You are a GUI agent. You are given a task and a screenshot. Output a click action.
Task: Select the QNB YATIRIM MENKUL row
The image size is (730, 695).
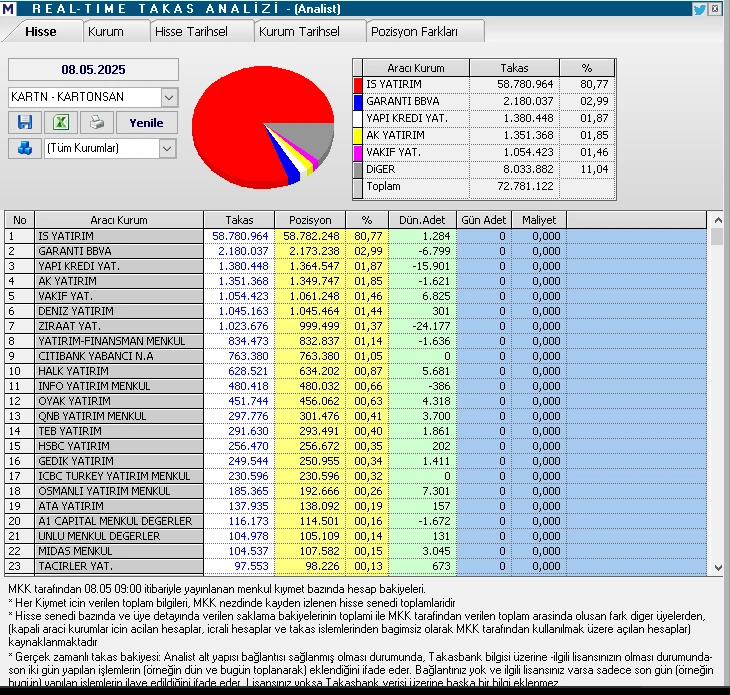[x=356, y=416]
